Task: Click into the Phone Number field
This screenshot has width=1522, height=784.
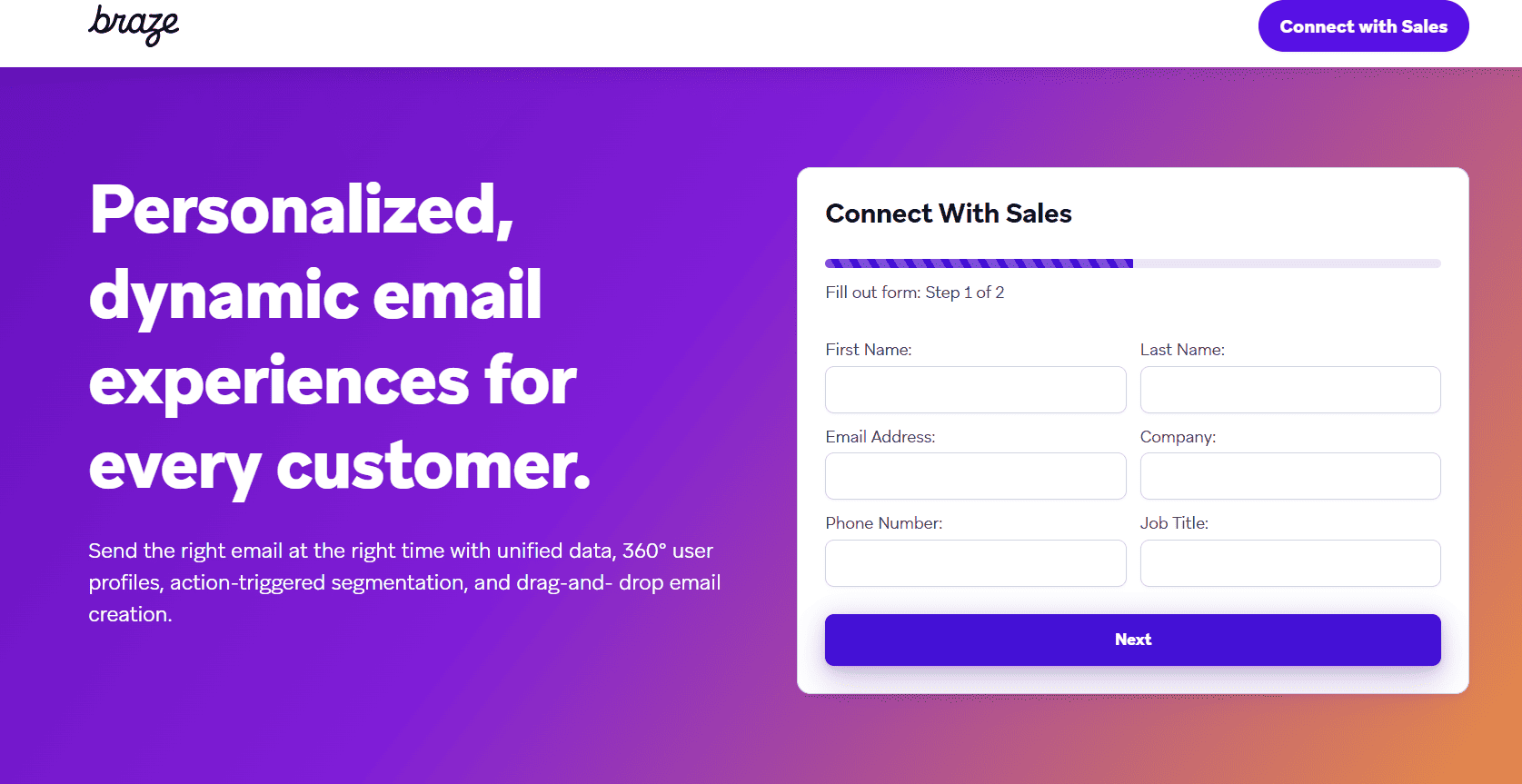Action: point(975,563)
